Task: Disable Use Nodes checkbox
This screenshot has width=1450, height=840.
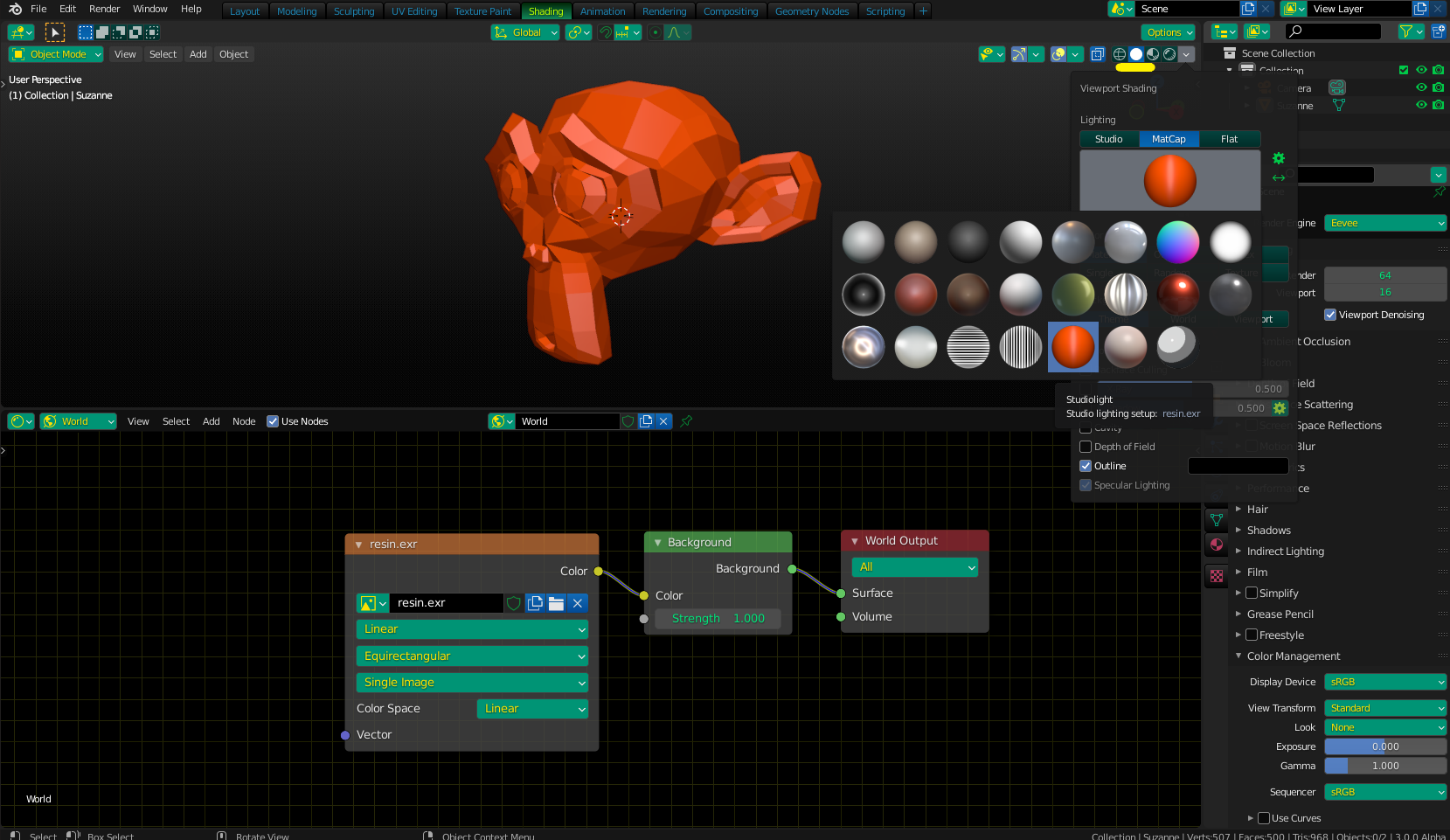Action: 273,421
